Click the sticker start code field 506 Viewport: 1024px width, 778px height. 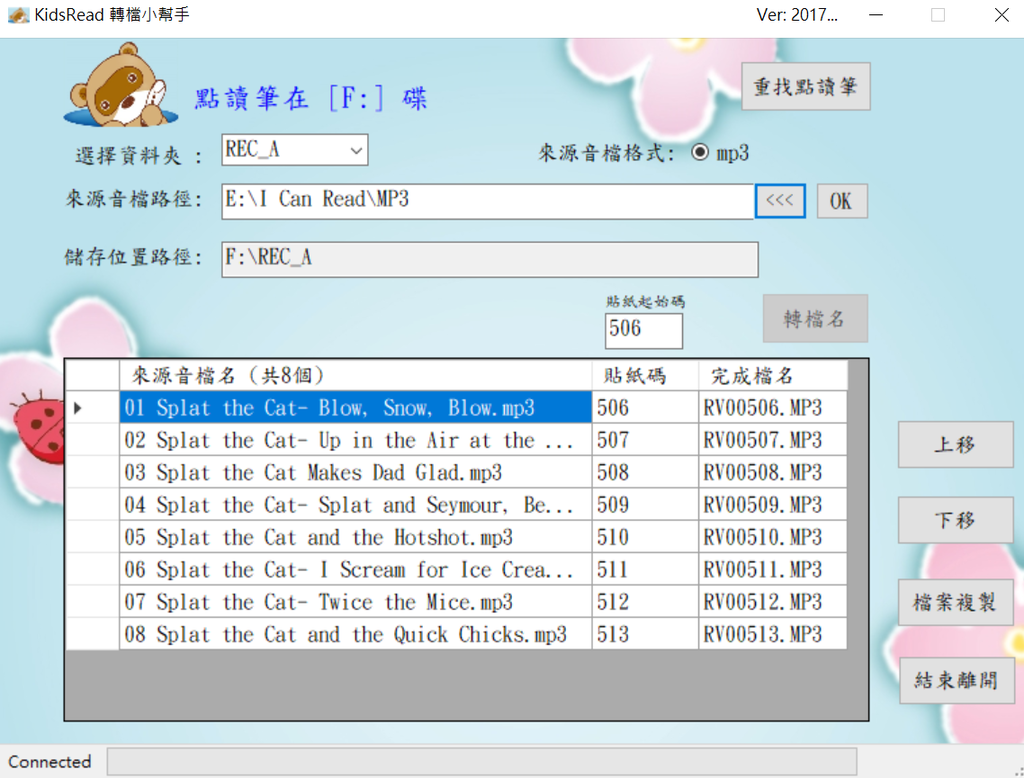[x=643, y=330]
